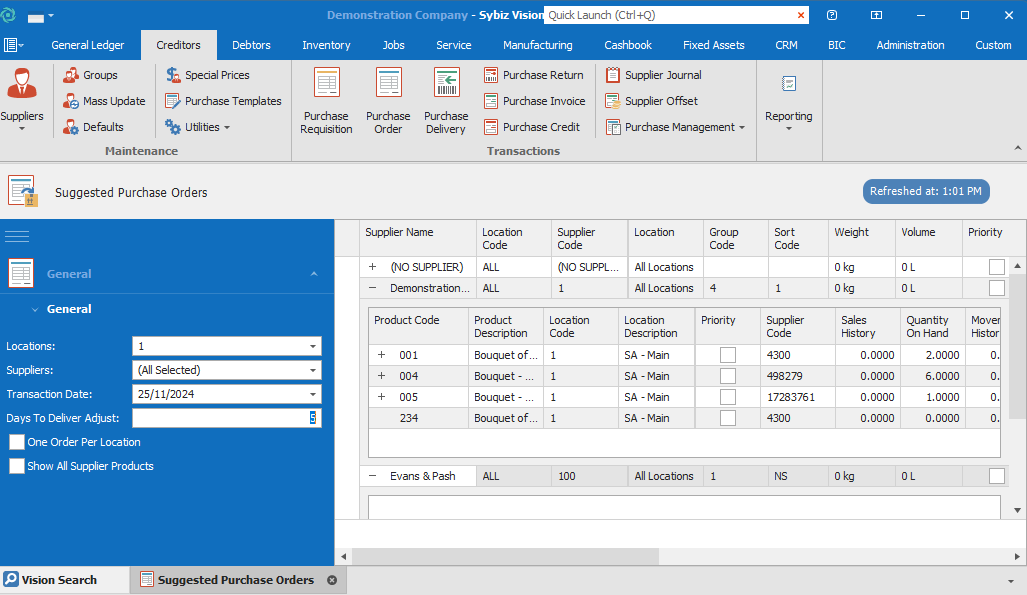The width and height of the screenshot is (1027, 595).
Task: Click the Purchase Order ribbon icon
Action: [x=388, y=100]
